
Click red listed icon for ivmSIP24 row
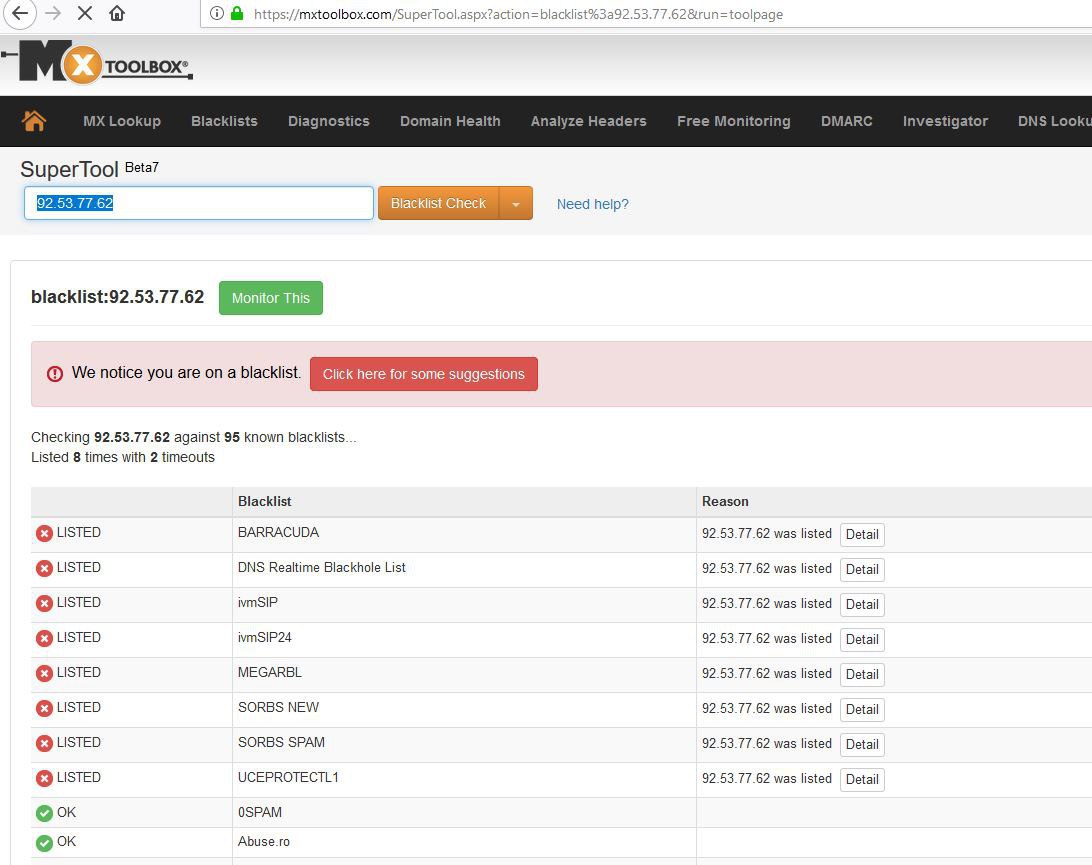pyautogui.click(x=44, y=638)
